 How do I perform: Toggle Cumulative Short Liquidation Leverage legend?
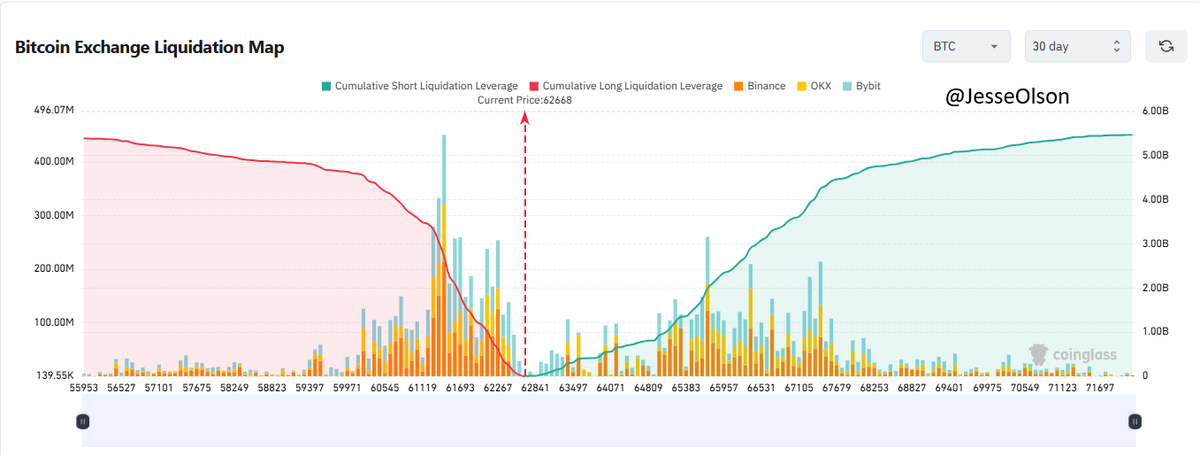pyautogui.click(x=419, y=86)
